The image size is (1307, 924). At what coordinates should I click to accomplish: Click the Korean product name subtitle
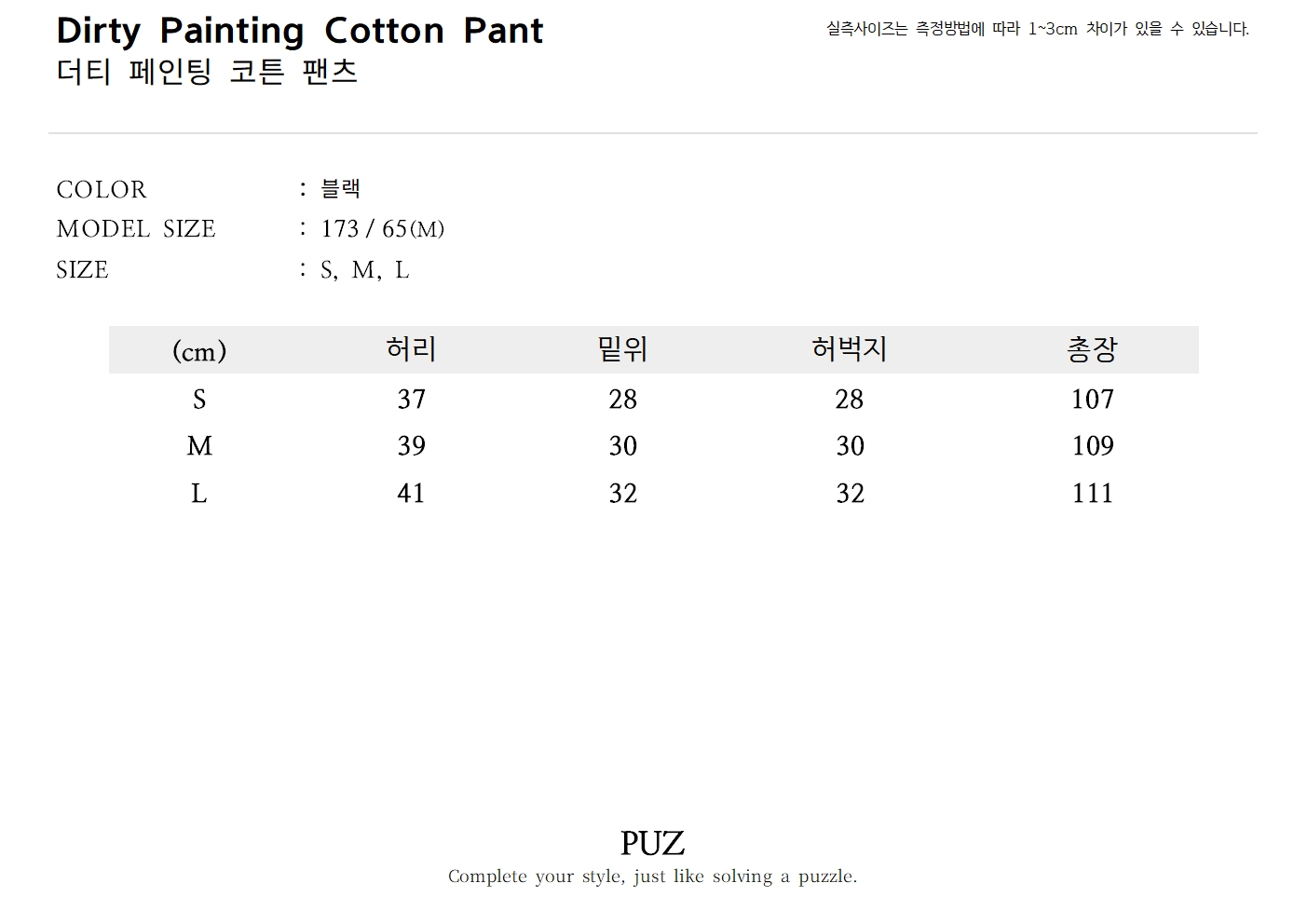tap(207, 72)
